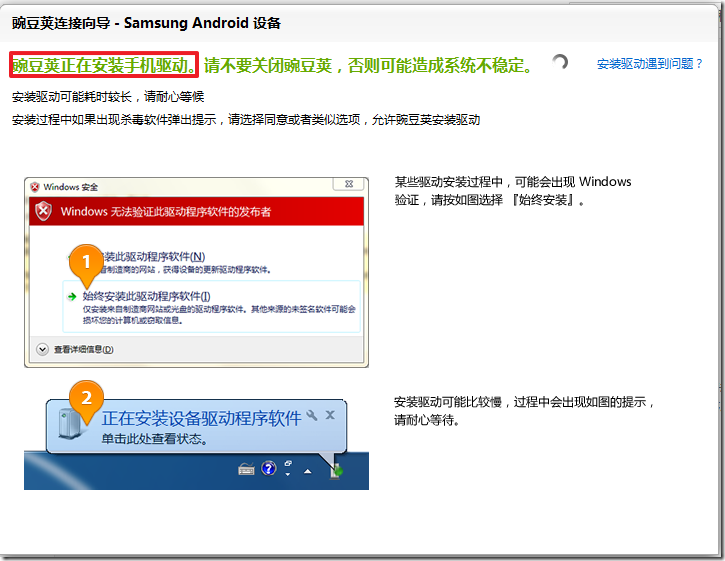Click the green arrow beside 始终安装此驱动程序软件
Image resolution: width=725 pixels, height=561 pixels.
[72, 296]
